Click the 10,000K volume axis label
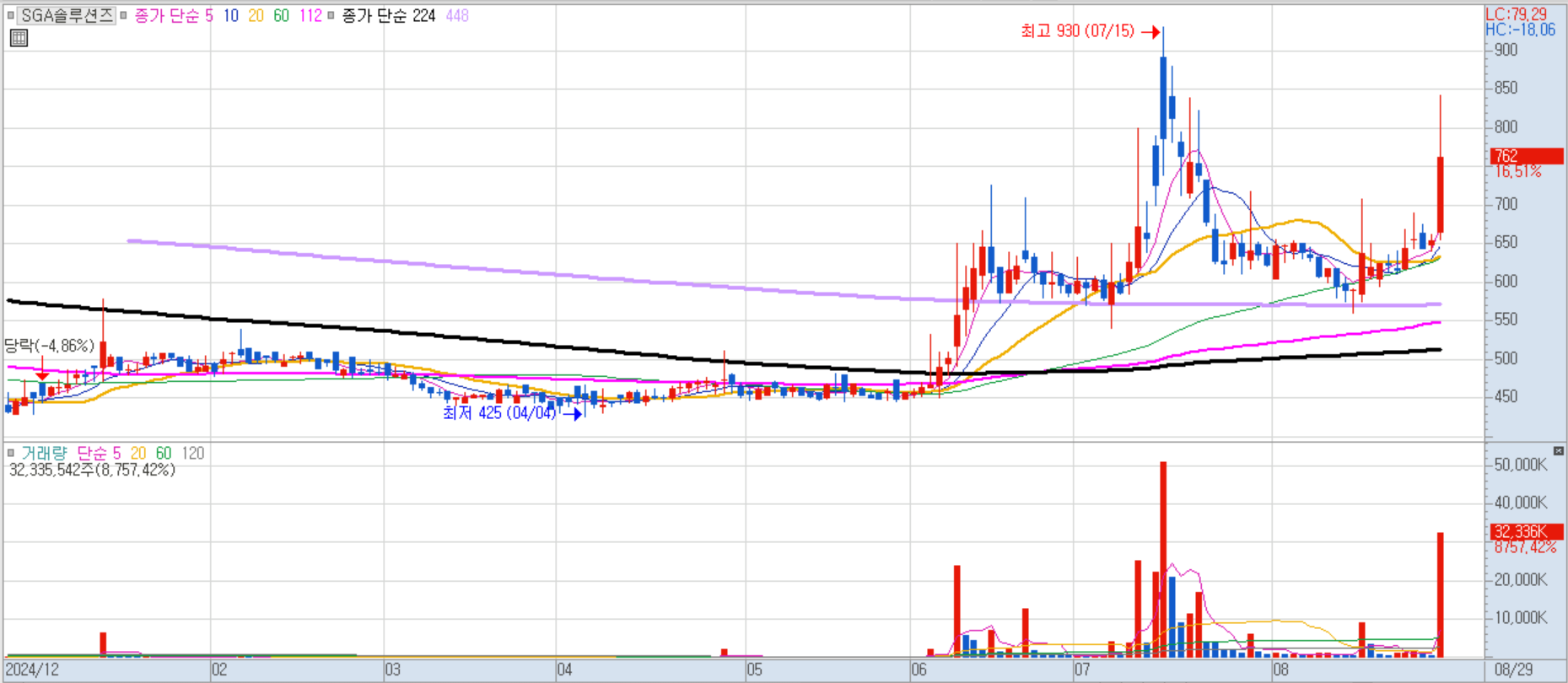 [x=1521, y=617]
